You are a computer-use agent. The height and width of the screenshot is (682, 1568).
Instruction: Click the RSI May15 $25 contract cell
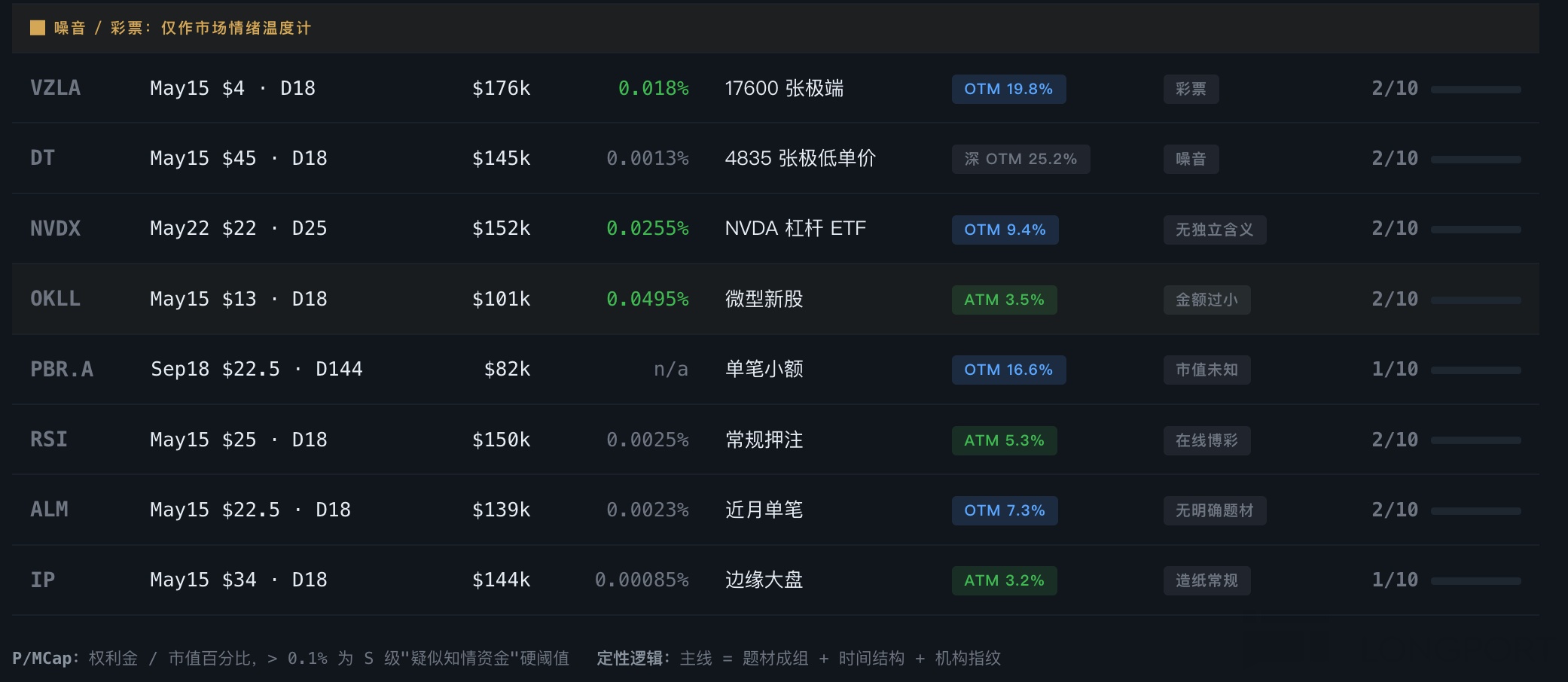click(238, 440)
